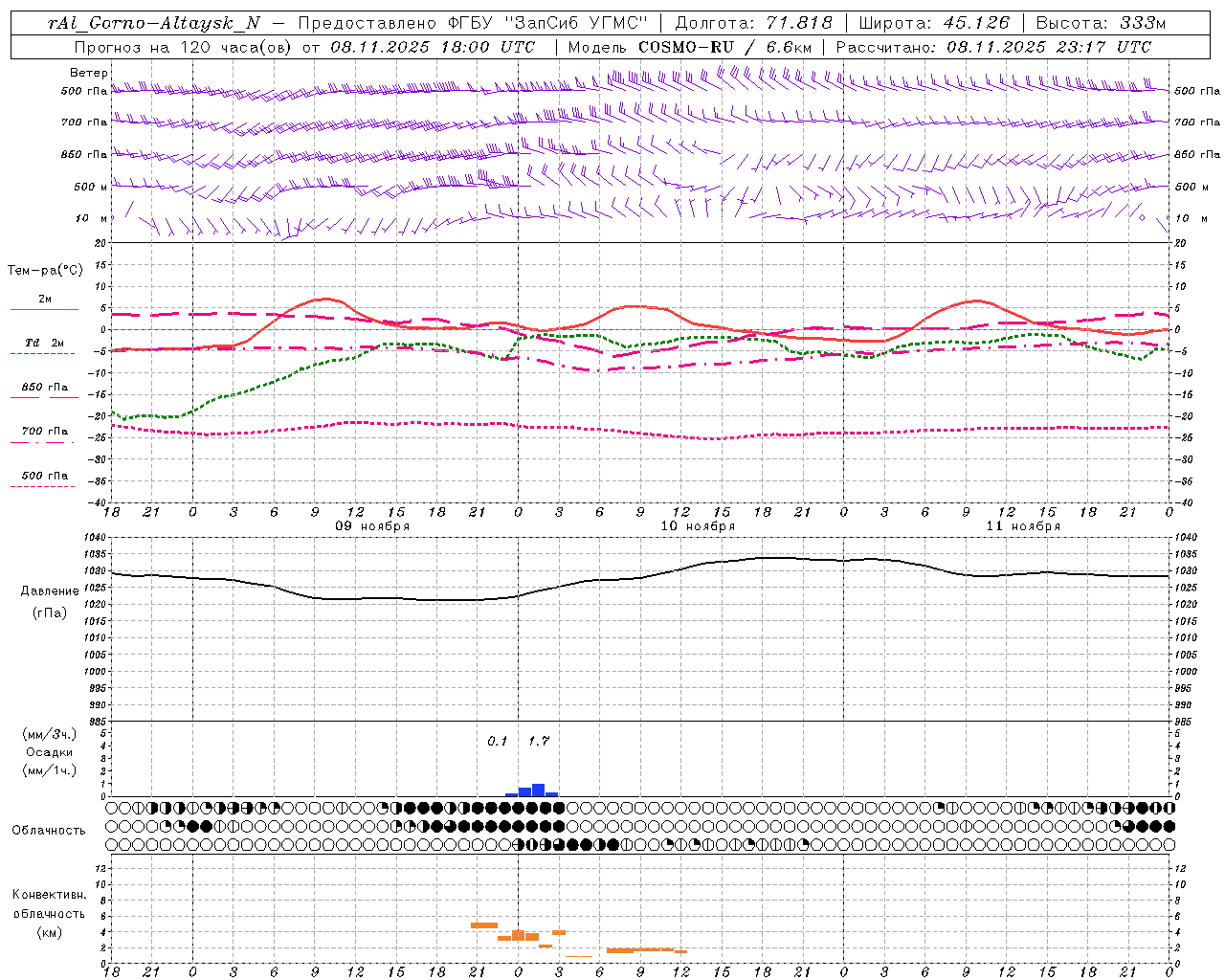This screenshot has width=1225, height=980.
Task: Select the forecast start time "08.11.2025 18:00 UTC"
Action: 433,47
